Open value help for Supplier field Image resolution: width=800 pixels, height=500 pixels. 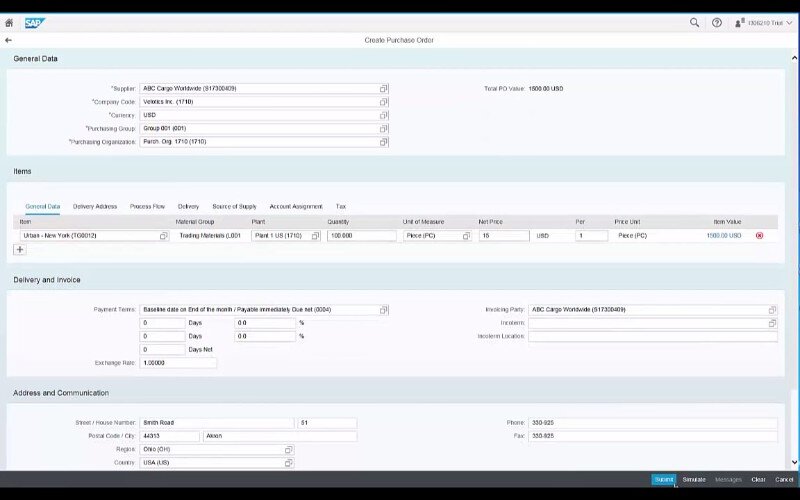pyautogui.click(x=383, y=89)
